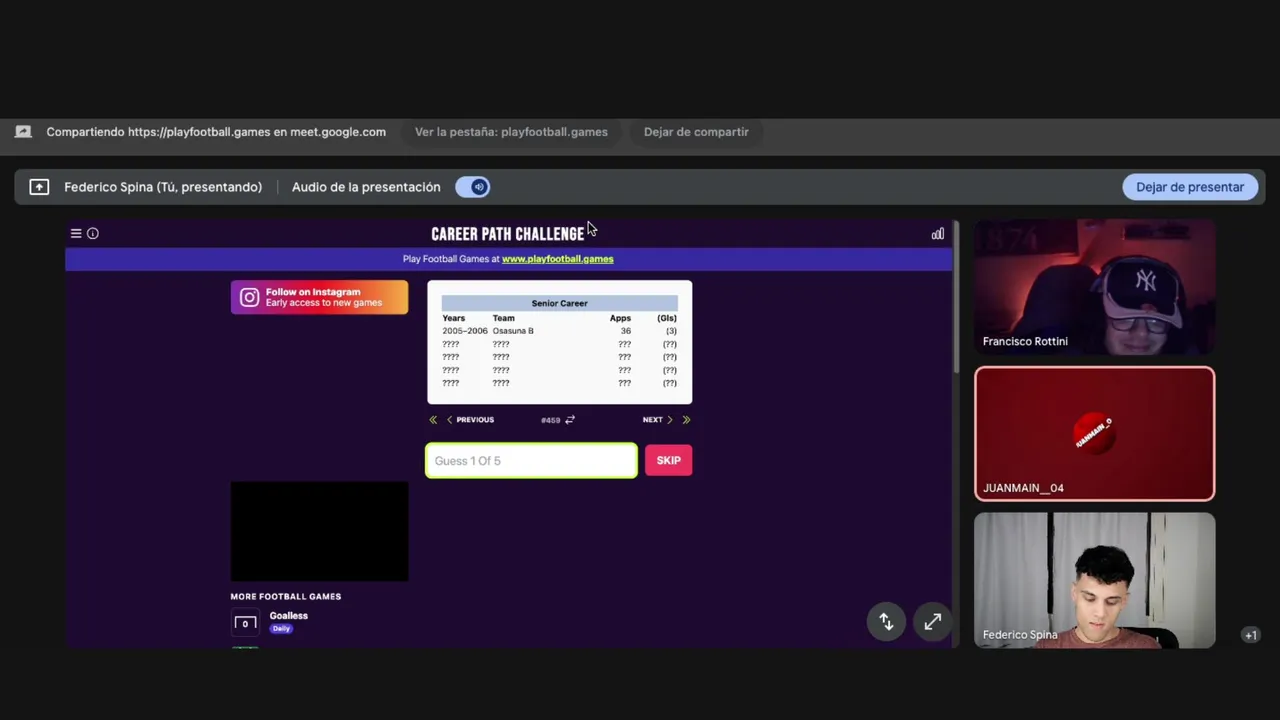1280x720 pixels.
Task: Click the swap layout arrows icon on the presentation
Action: click(886, 622)
